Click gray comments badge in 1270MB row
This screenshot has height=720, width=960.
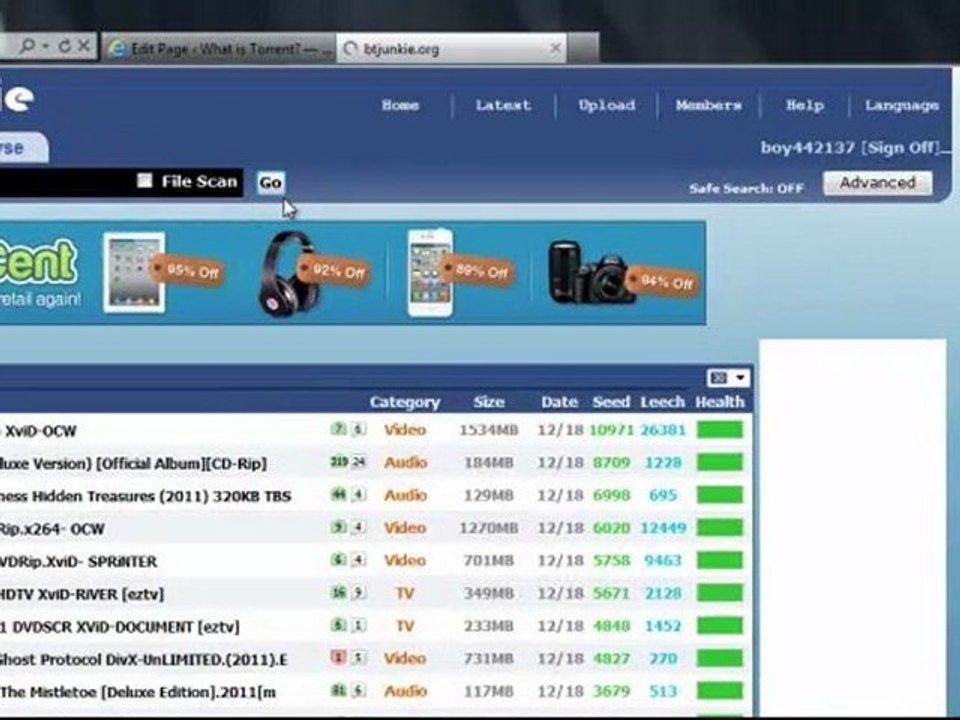tap(359, 527)
